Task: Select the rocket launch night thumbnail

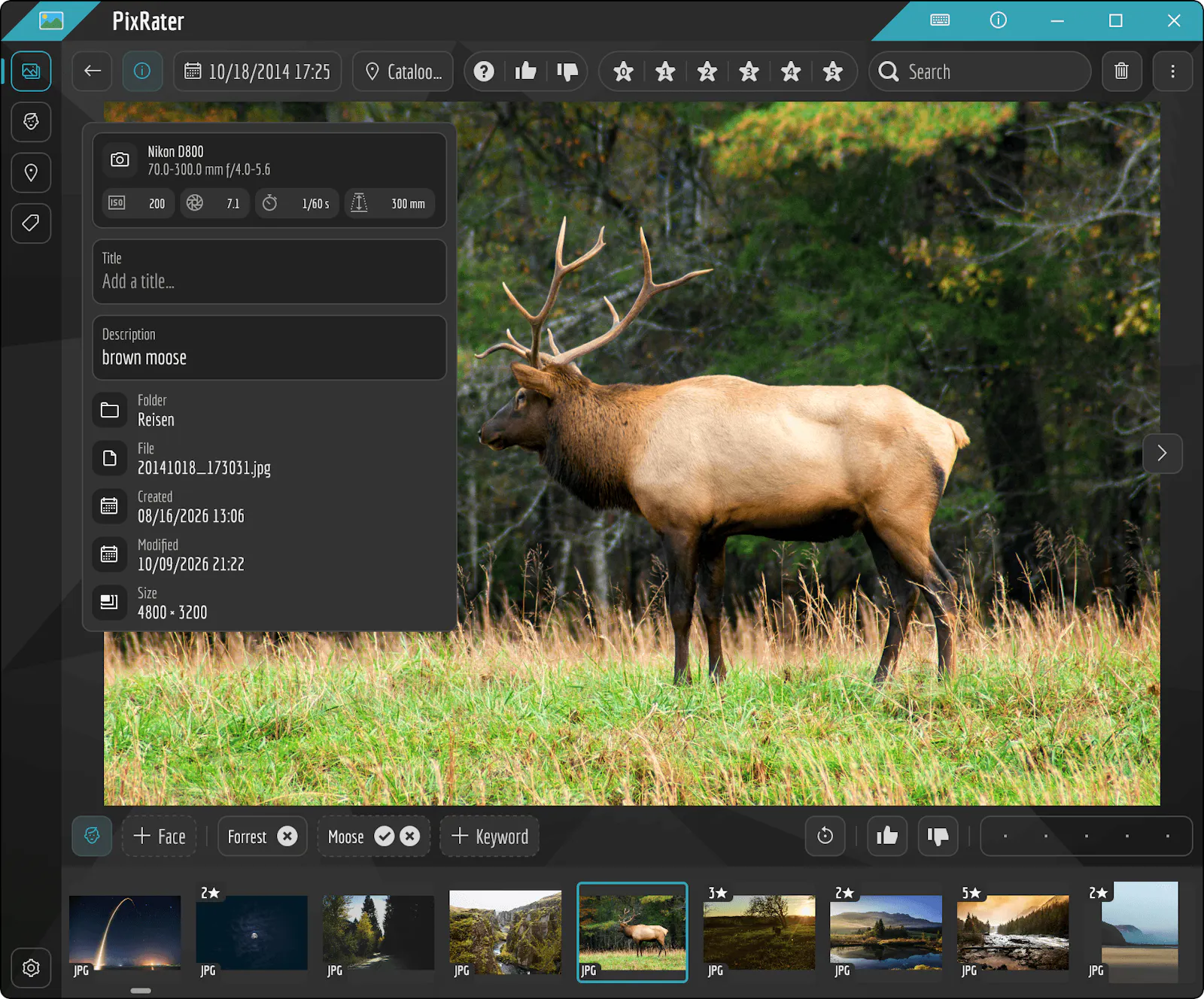Action: [125, 933]
